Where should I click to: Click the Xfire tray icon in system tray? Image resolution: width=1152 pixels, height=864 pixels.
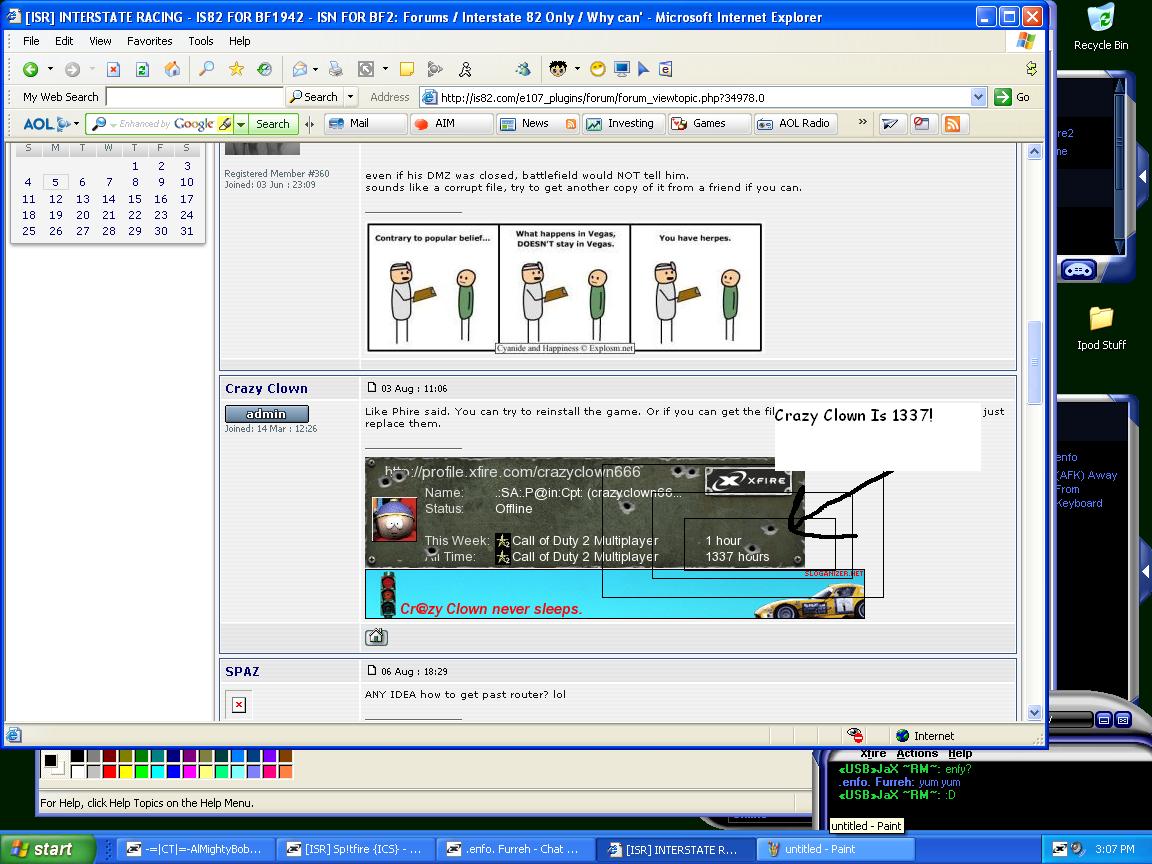1059,849
